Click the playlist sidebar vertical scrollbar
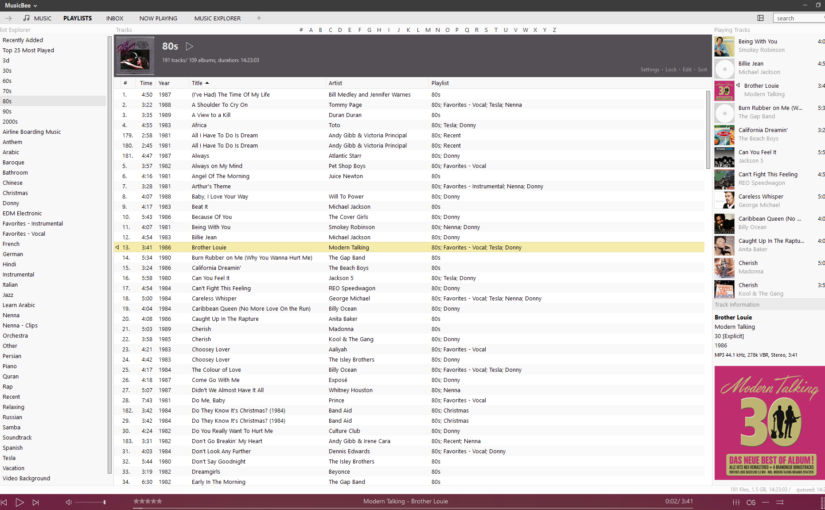This screenshot has height=510, width=825. tap(109, 255)
